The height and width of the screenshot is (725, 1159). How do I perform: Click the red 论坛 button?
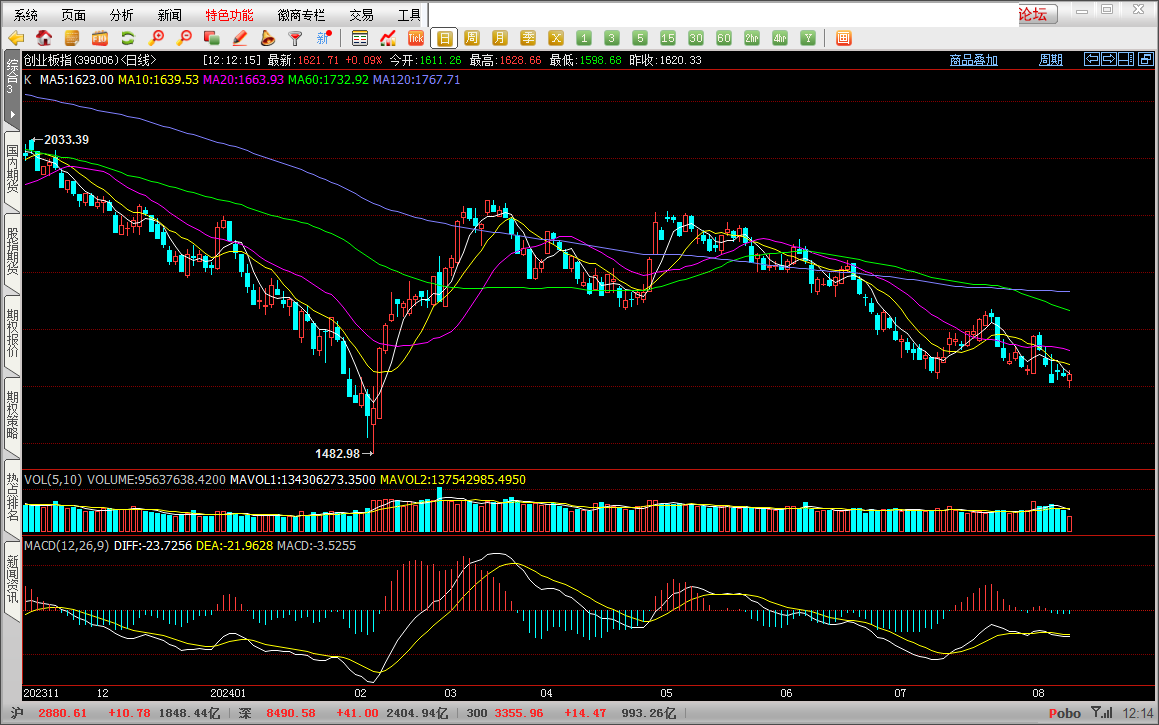[x=1038, y=14]
